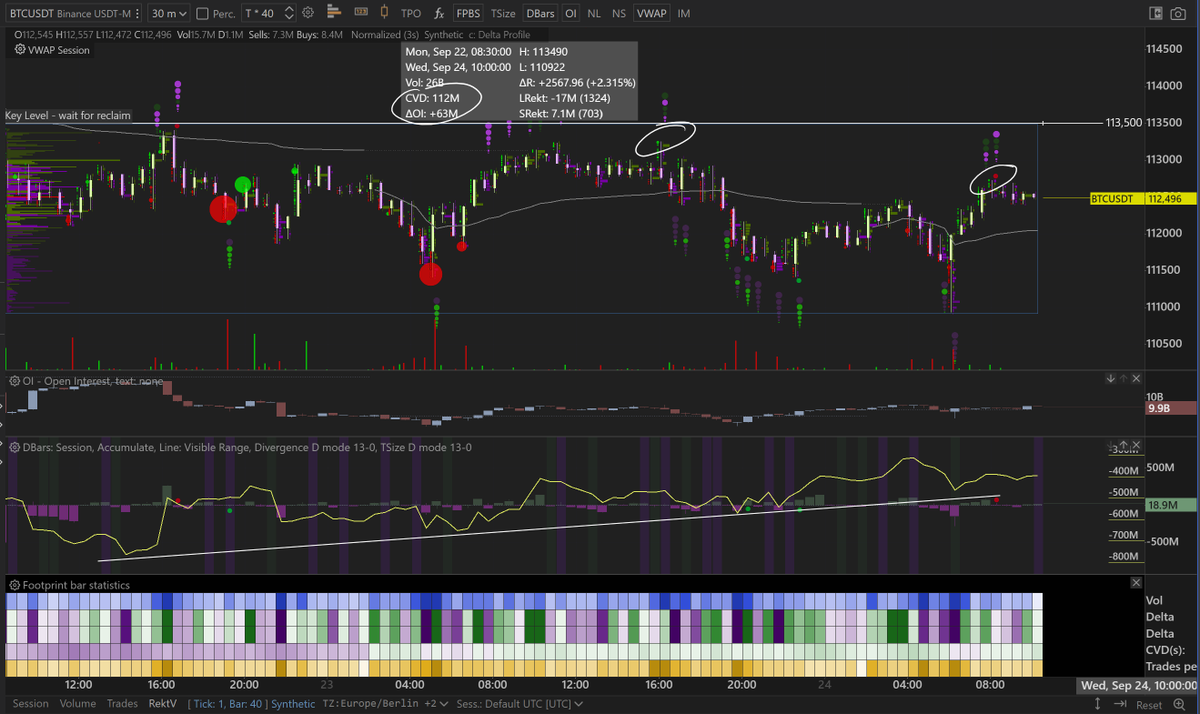Enable the DBars indicator

tap(539, 13)
